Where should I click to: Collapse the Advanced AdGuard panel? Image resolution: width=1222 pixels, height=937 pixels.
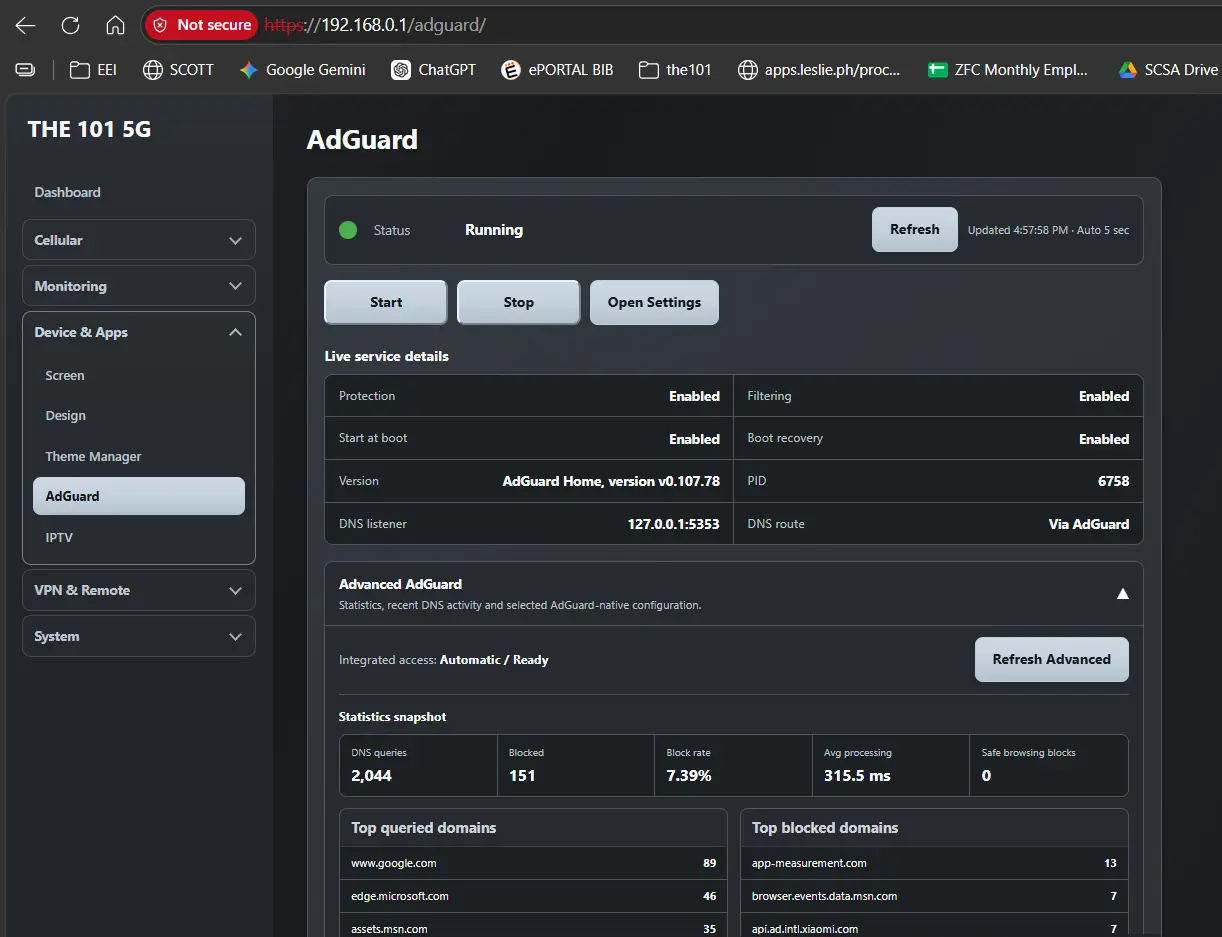[1122, 594]
